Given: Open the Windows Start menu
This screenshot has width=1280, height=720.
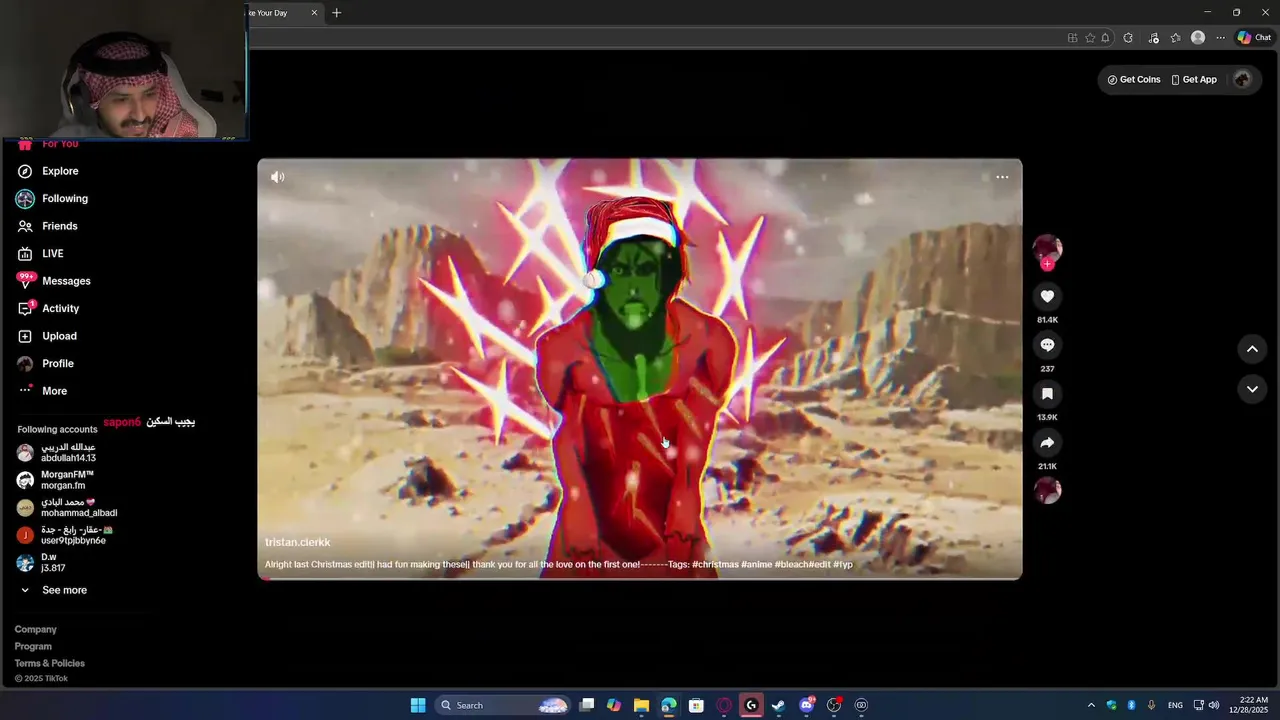Looking at the screenshot, I should (418, 705).
